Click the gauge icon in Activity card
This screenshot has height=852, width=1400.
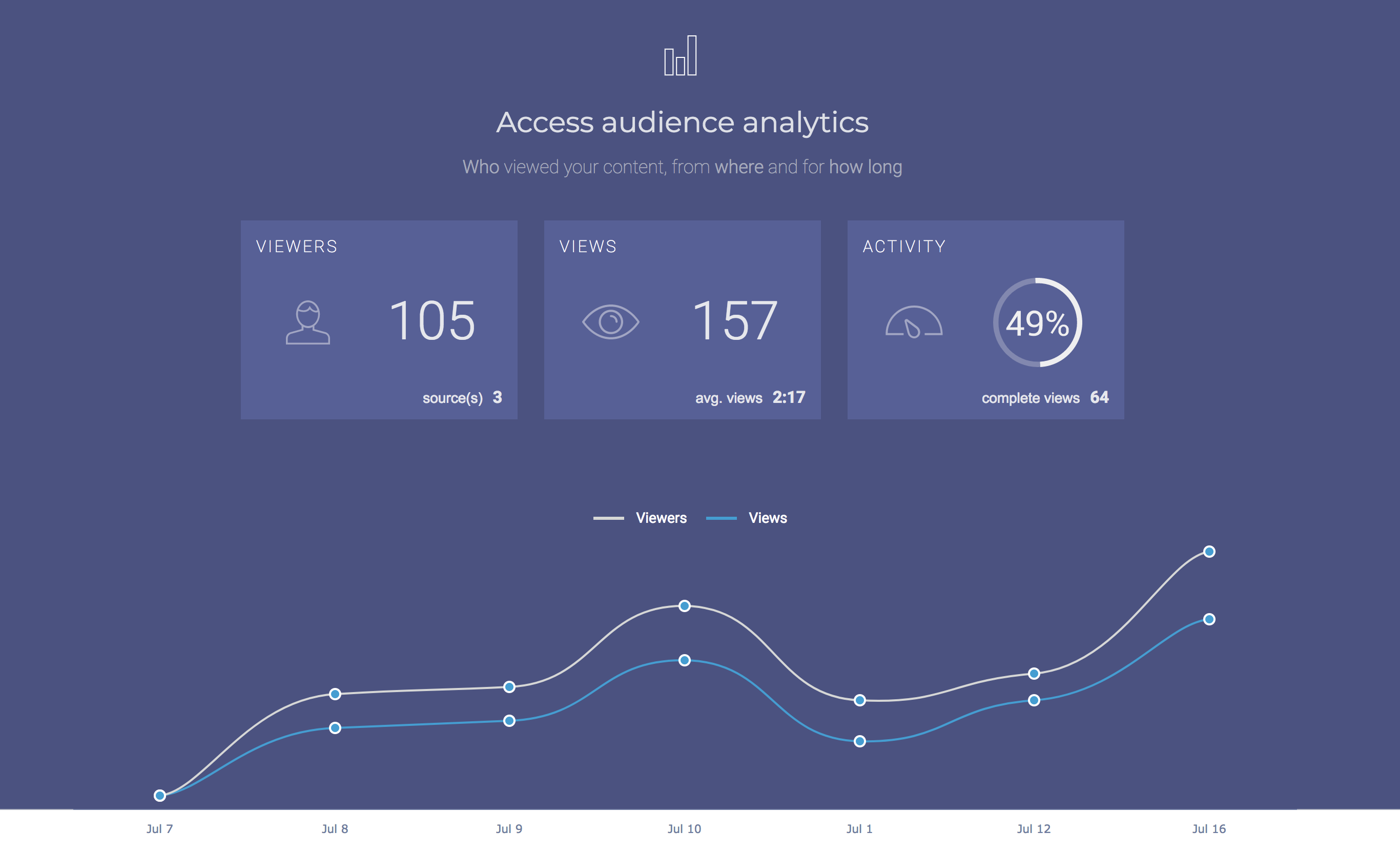[x=914, y=322]
